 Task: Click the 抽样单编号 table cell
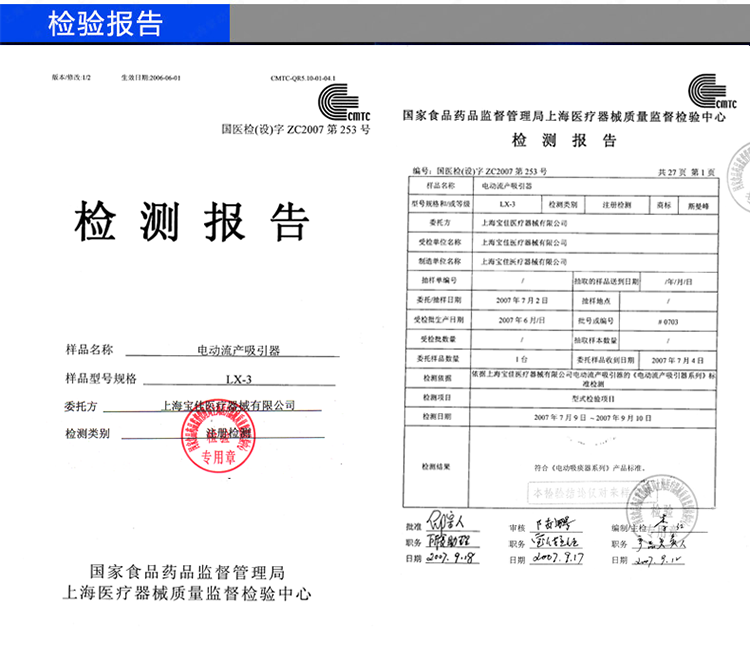[x=440, y=280]
